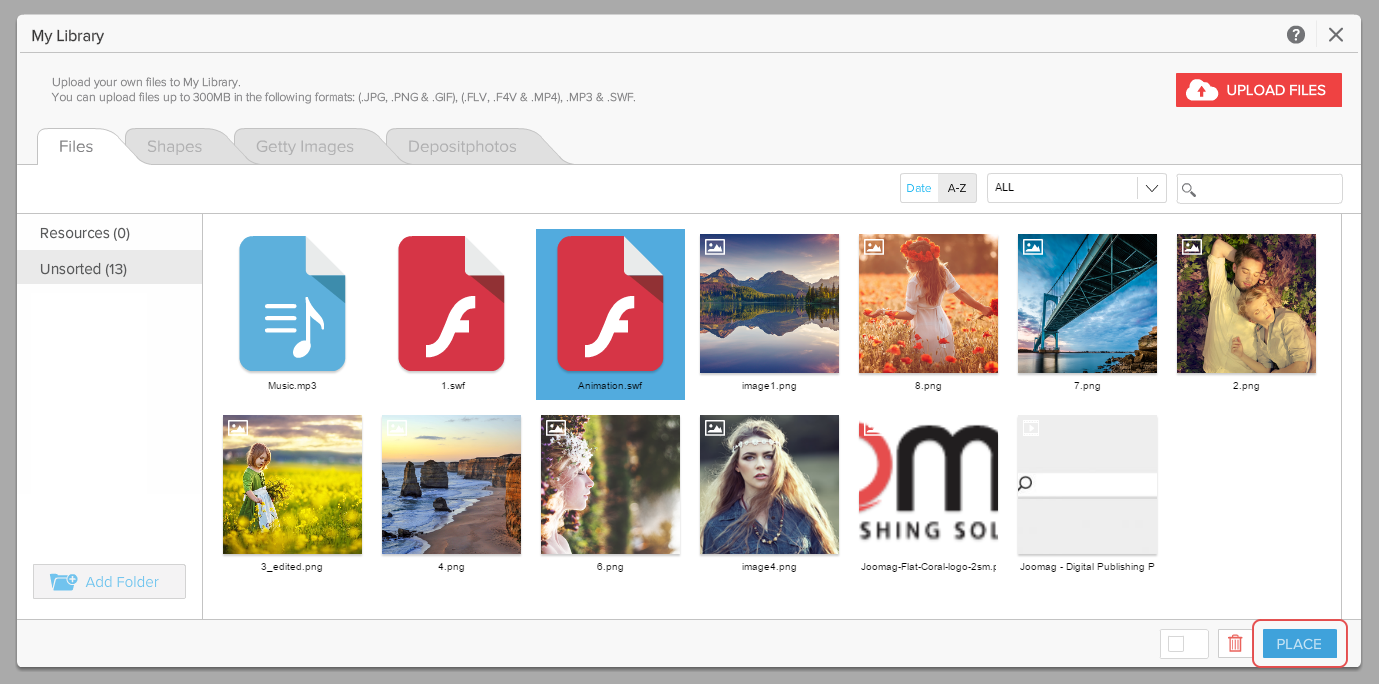Select the Joomag Flat Coral logo file
Image resolution: width=1379 pixels, height=684 pixels.
pyautogui.click(x=928, y=485)
